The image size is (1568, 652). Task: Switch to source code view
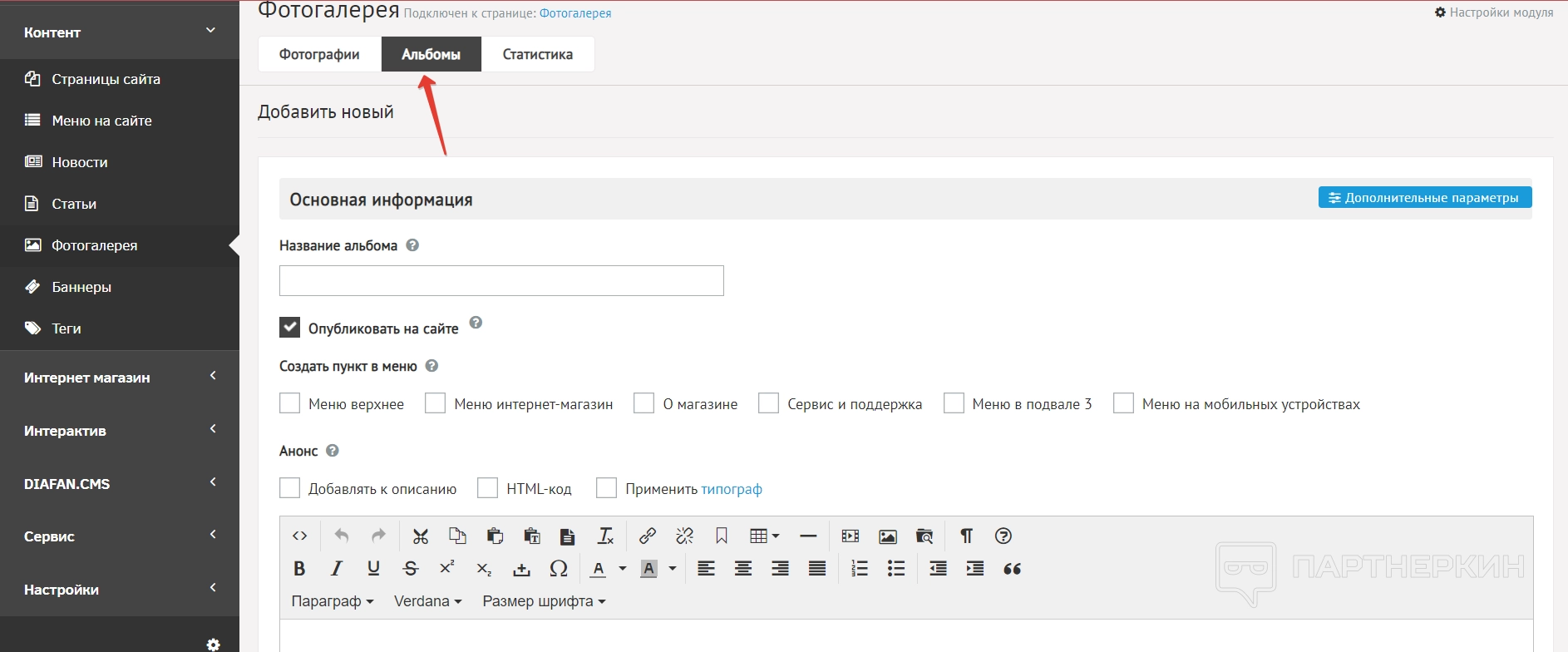(300, 536)
